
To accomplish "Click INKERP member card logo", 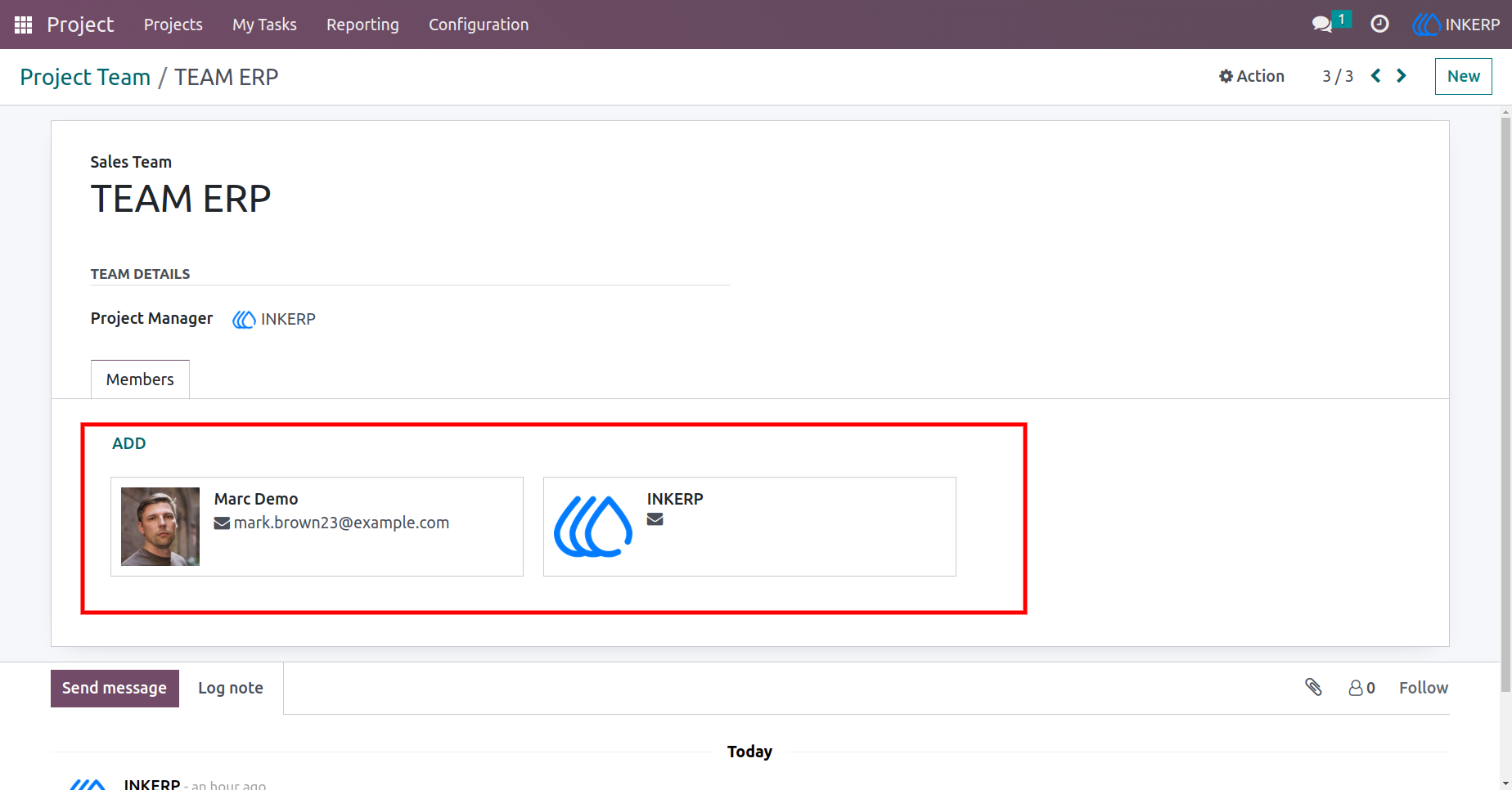I will (x=593, y=527).
